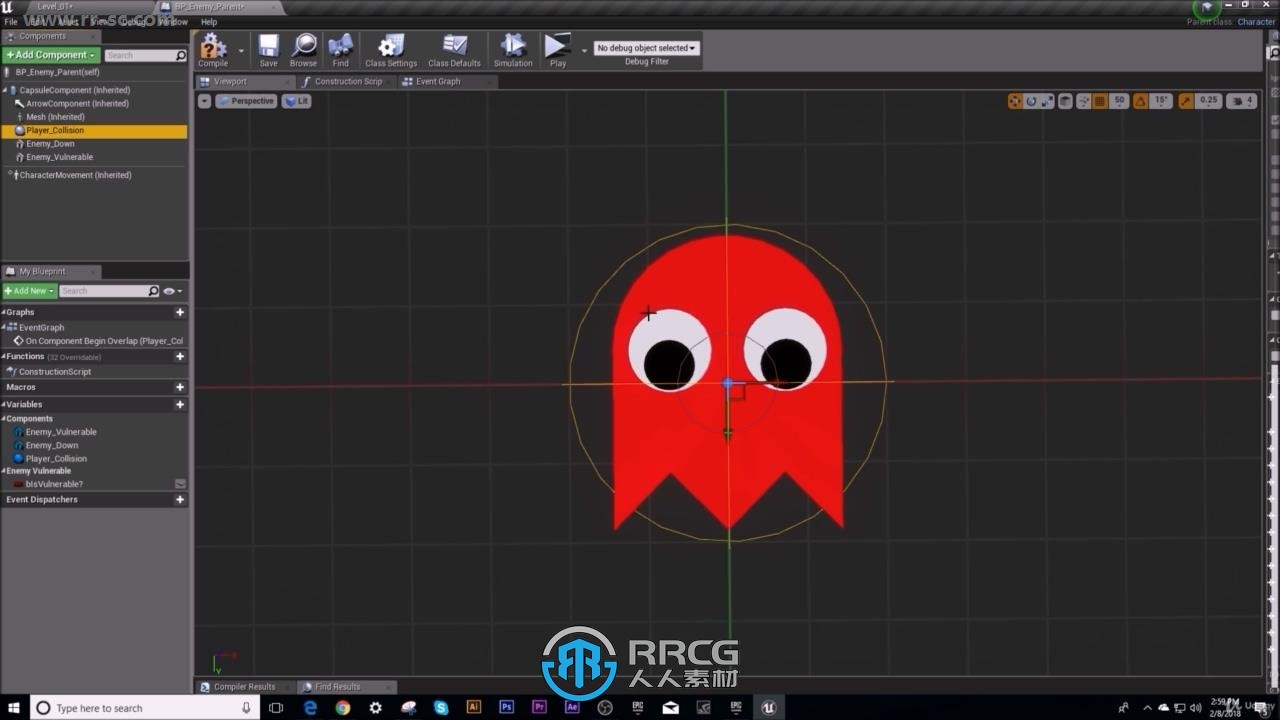Open scale snap value 0.25
Screen dimensions: 1280x720
click(1209, 101)
